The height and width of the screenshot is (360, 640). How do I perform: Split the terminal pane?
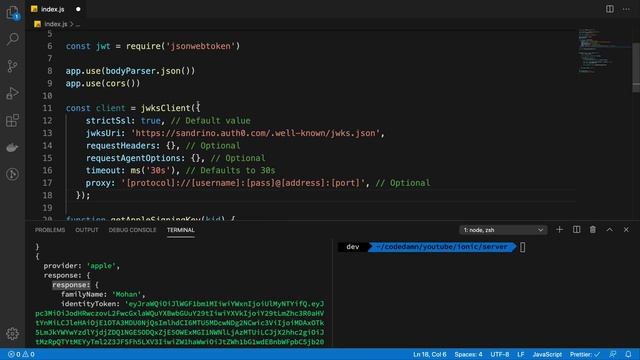tap(576, 230)
